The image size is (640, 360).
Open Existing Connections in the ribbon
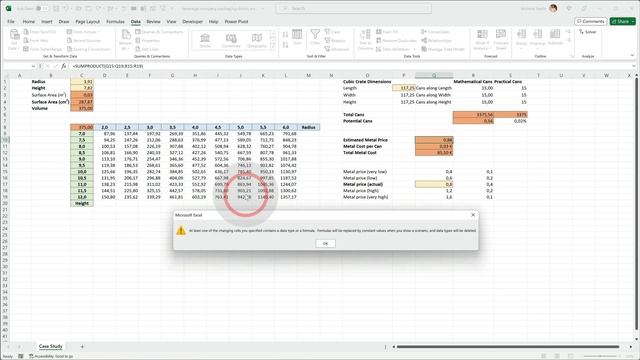tap(89, 49)
